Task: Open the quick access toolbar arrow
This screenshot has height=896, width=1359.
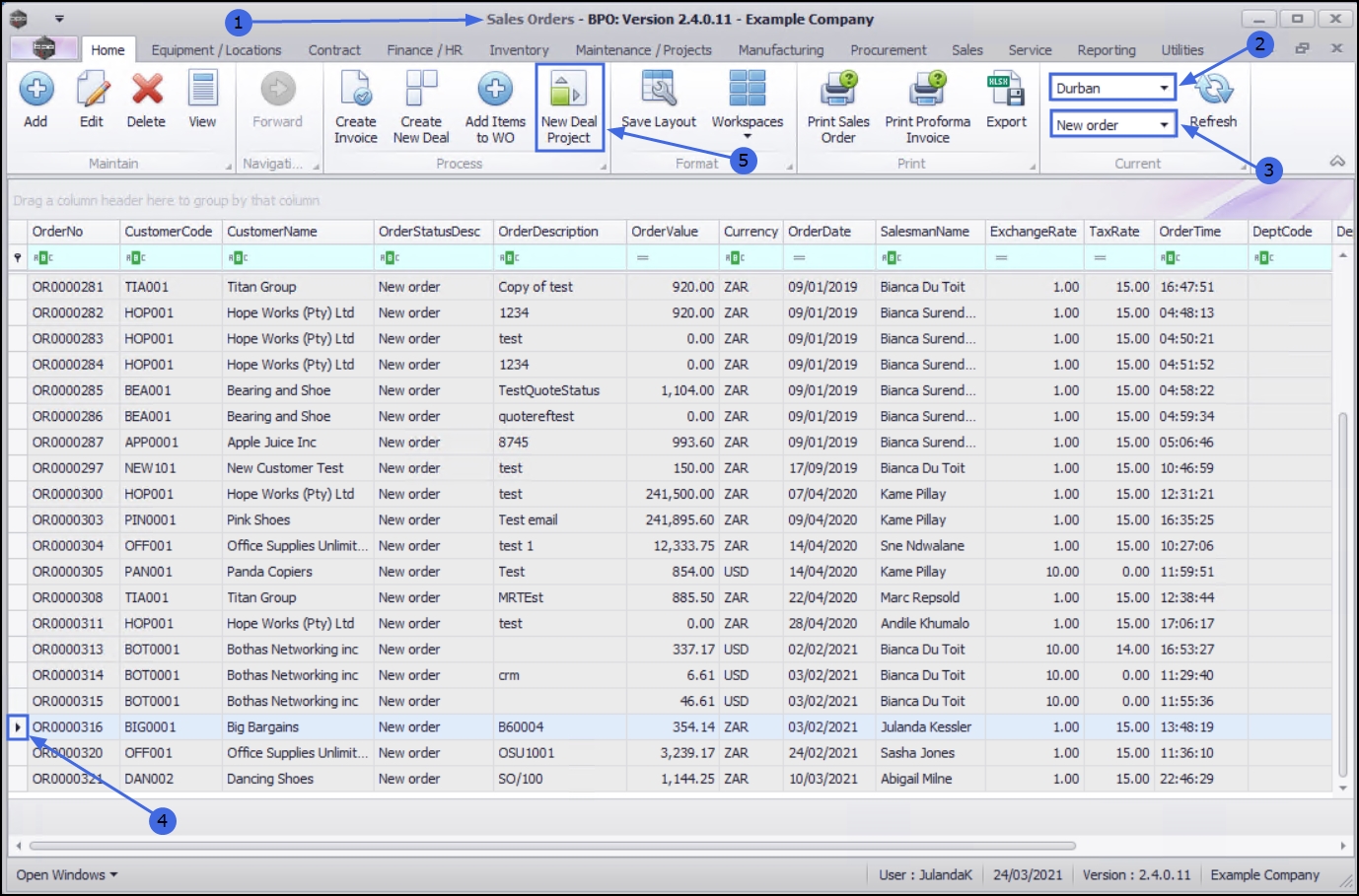Action: 59,19
